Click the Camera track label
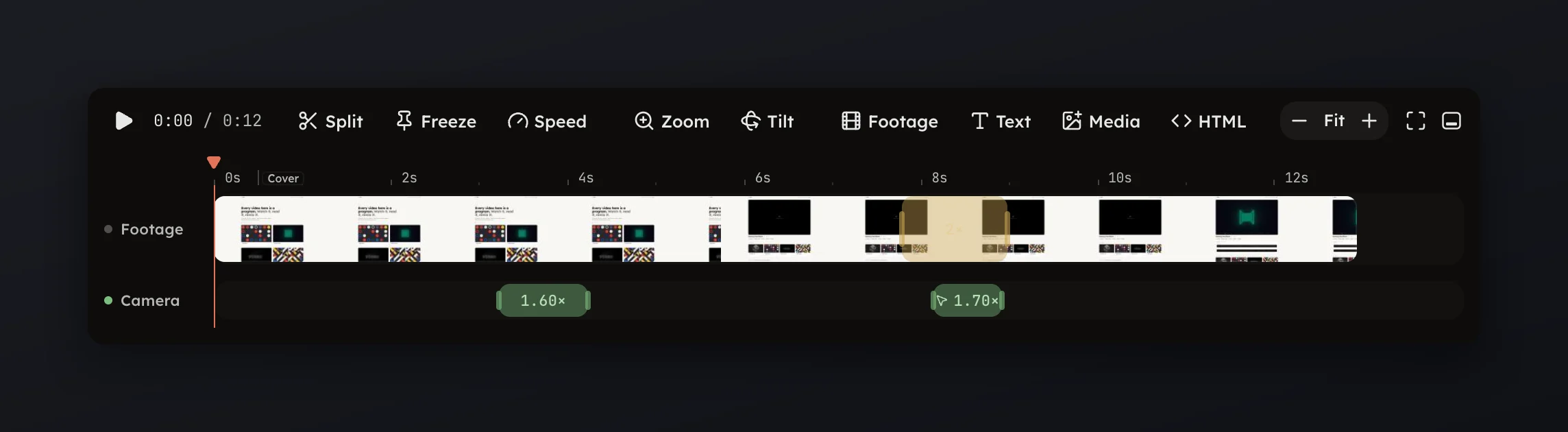The width and height of the screenshot is (1568, 432). pos(150,300)
